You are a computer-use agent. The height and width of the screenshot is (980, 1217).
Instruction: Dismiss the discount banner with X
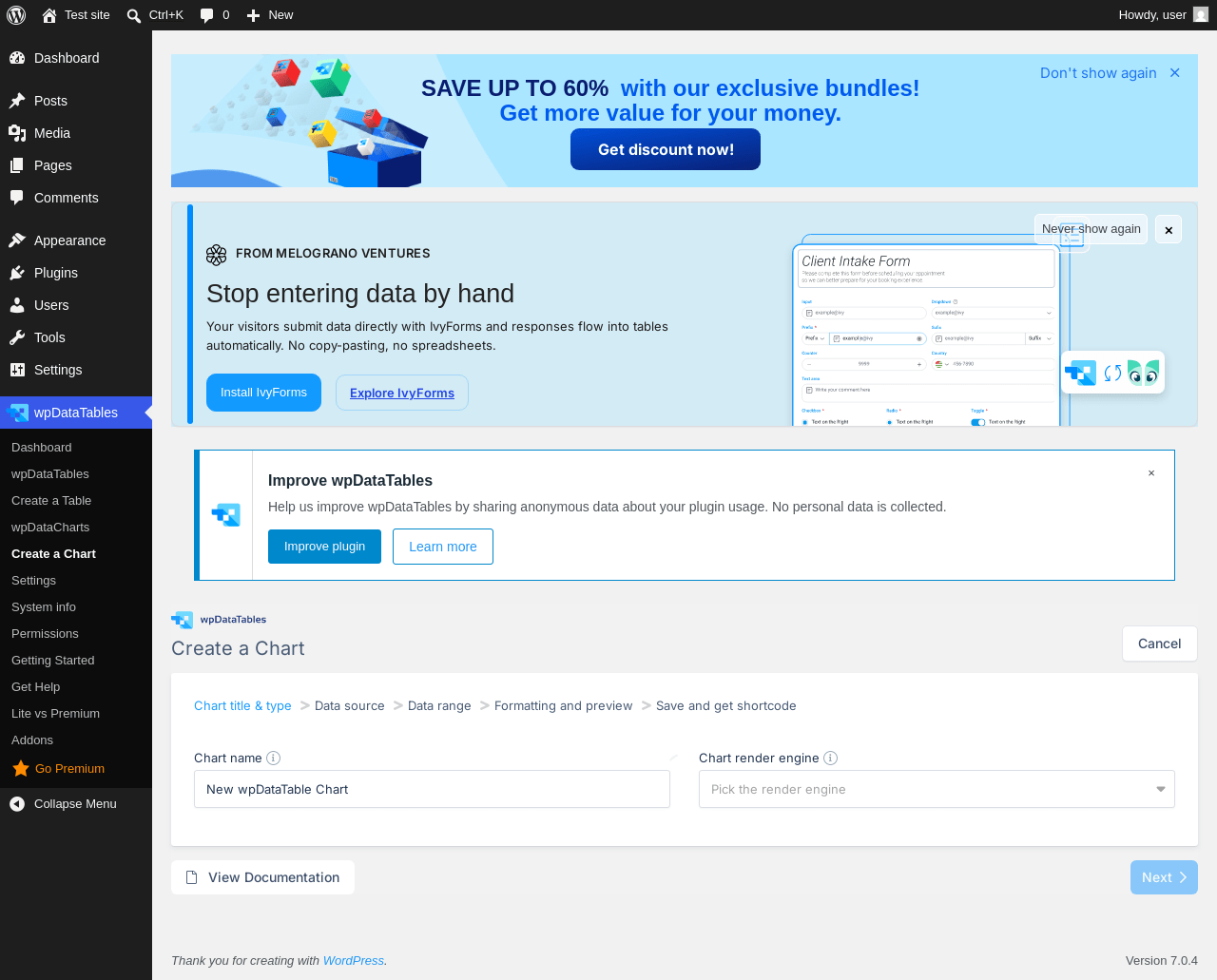(1175, 73)
